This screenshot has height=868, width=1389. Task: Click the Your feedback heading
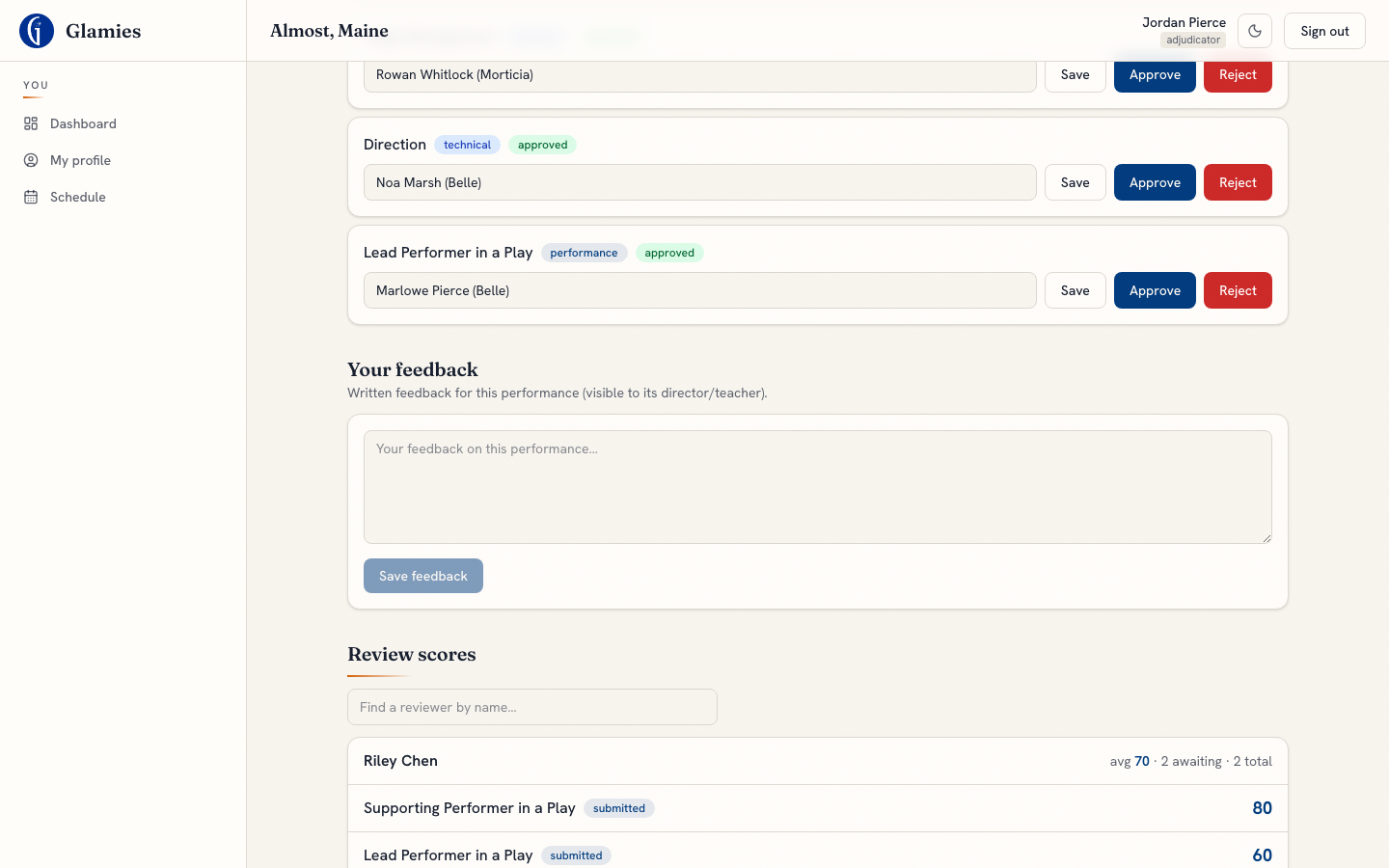click(413, 369)
